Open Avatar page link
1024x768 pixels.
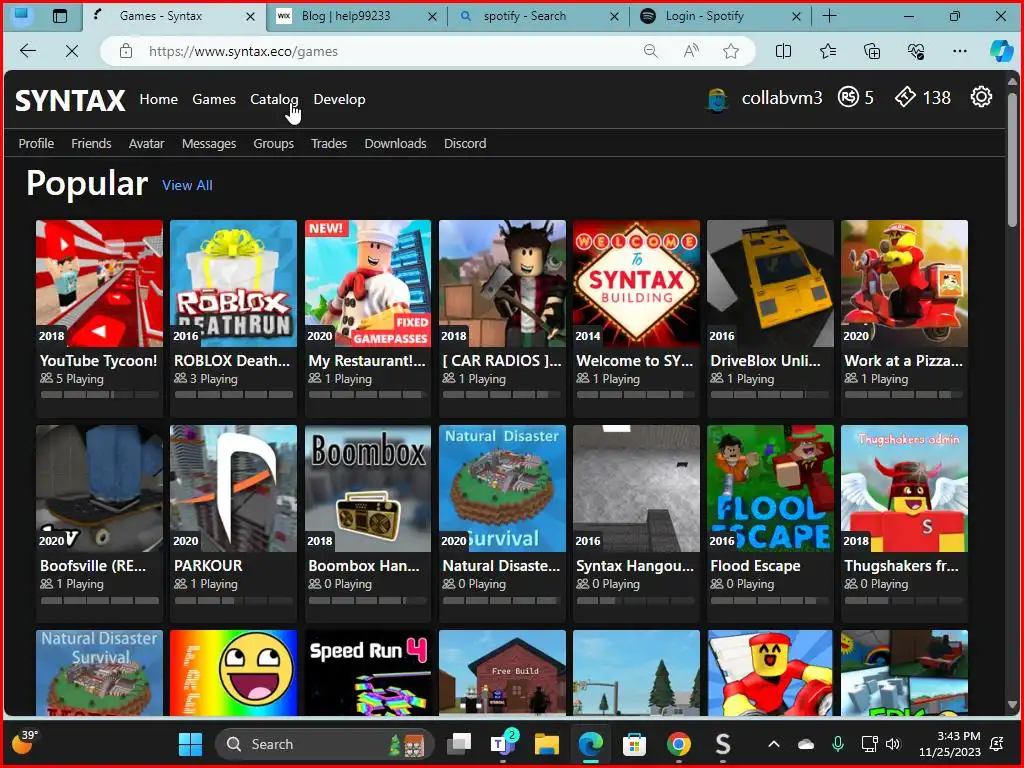tap(146, 143)
